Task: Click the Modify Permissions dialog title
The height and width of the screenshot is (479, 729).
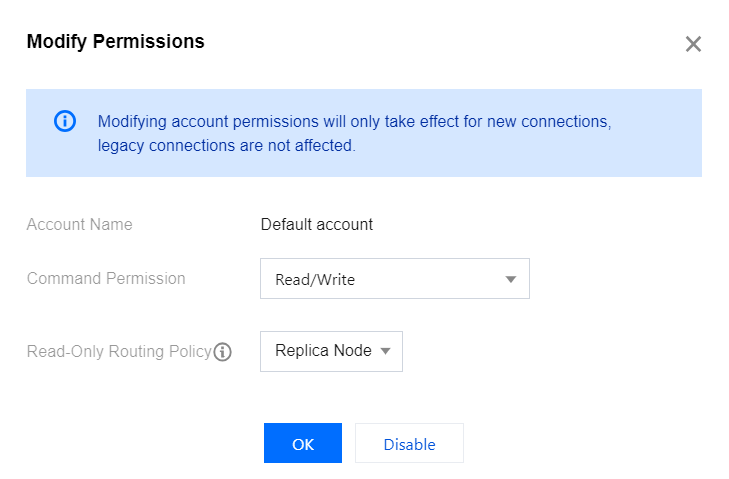Action: pos(115,42)
